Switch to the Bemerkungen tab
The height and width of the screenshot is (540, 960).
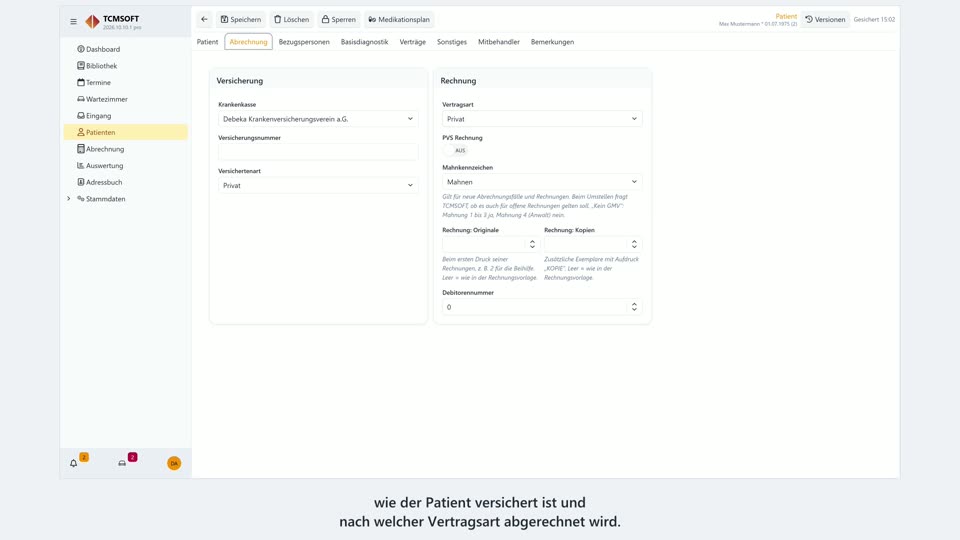pyautogui.click(x=552, y=42)
